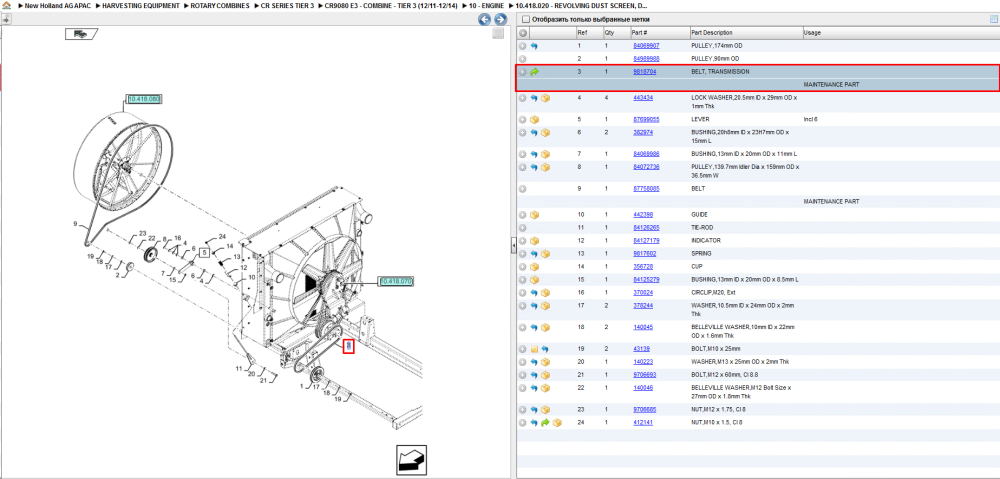Open part number link 412141
Image resolution: width=1000 pixels, height=479 pixels.
click(642, 422)
